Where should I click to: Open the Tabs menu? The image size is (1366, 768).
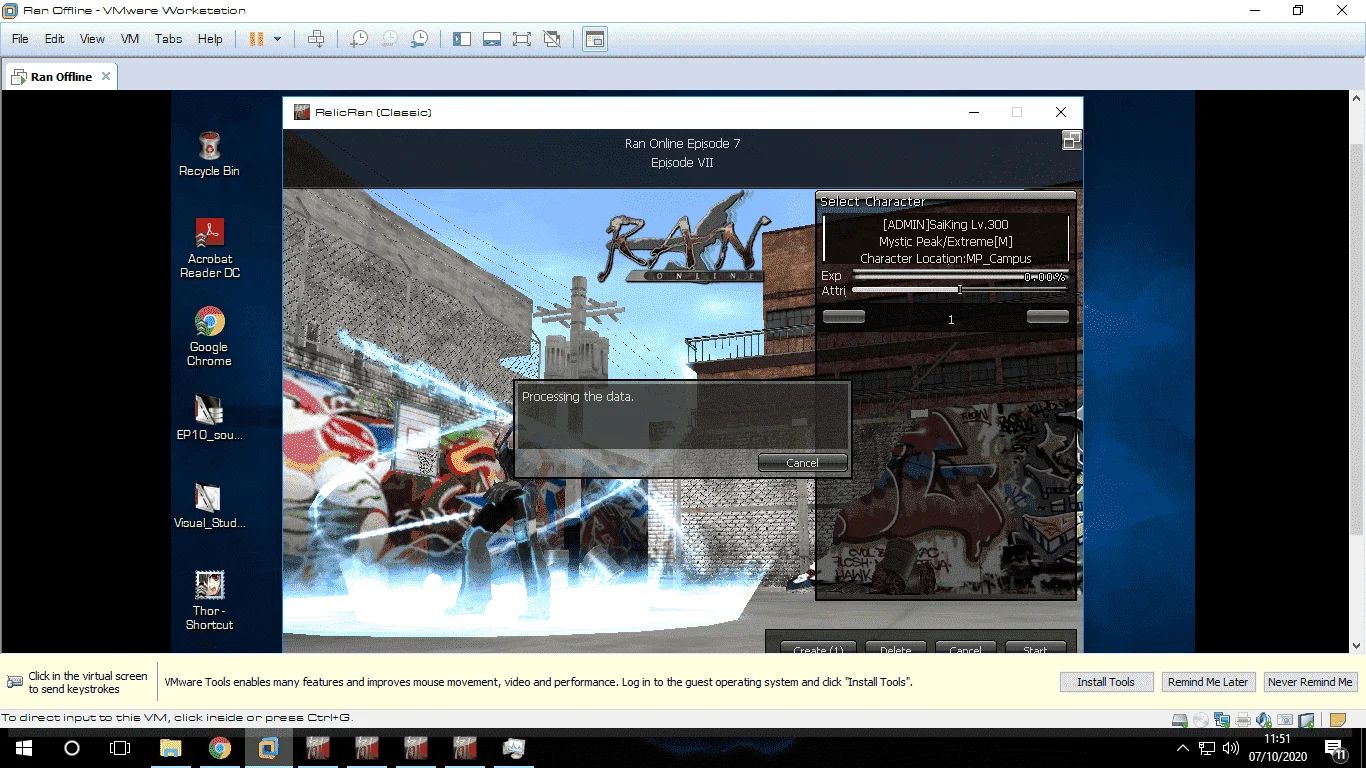click(x=168, y=39)
